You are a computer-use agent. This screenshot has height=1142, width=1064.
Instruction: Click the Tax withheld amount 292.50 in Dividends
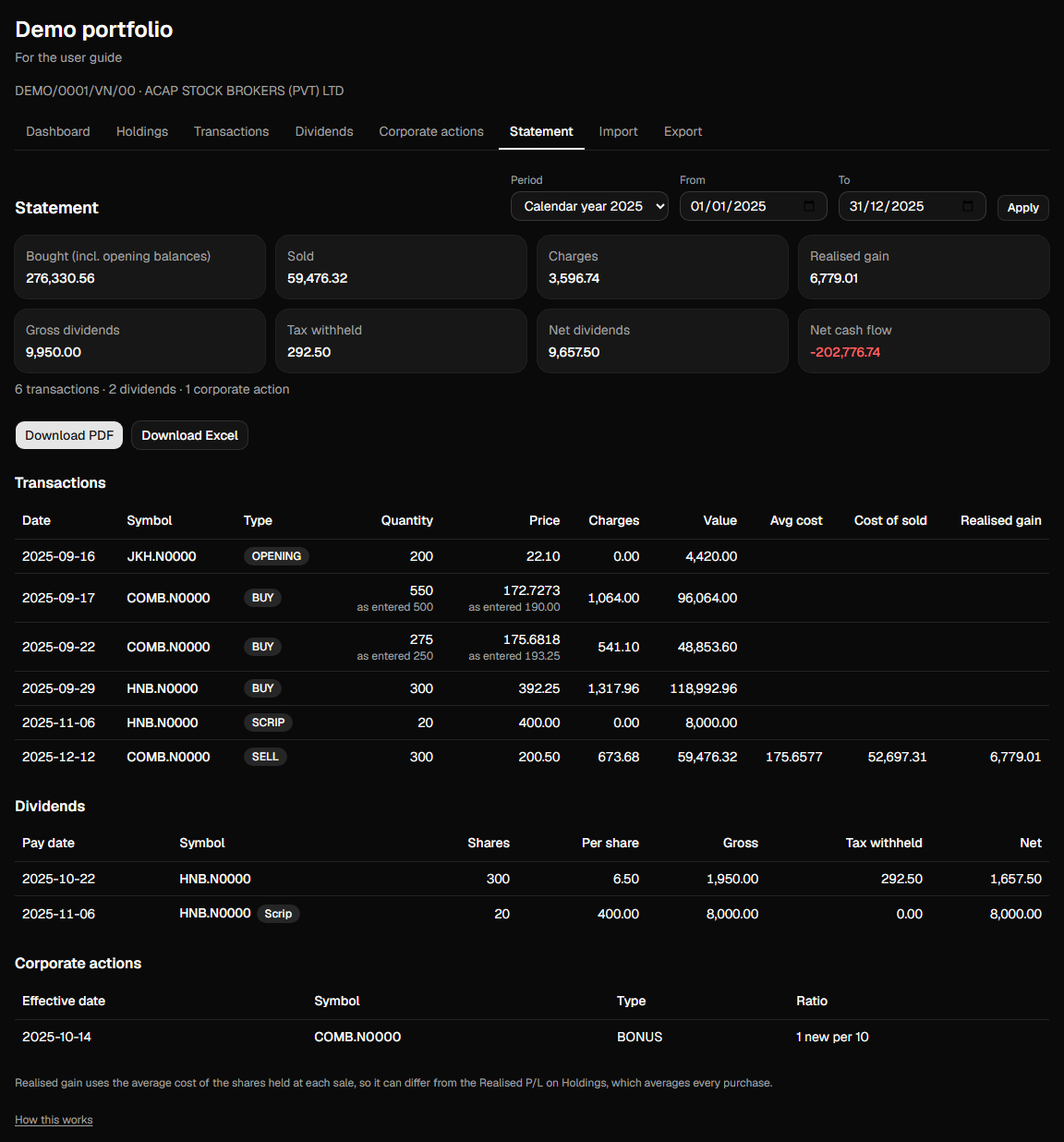[x=901, y=879]
